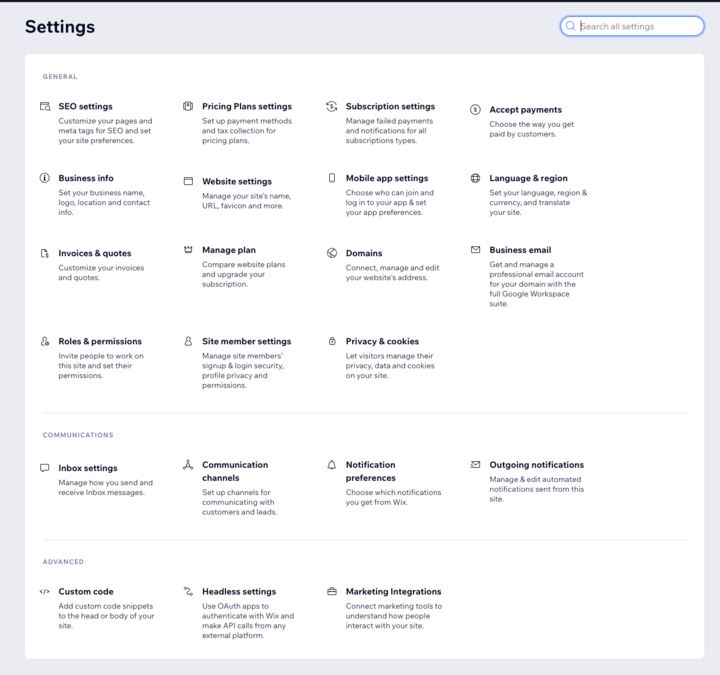720x675 pixels.
Task: Open Communication channels
Action: click(235, 471)
